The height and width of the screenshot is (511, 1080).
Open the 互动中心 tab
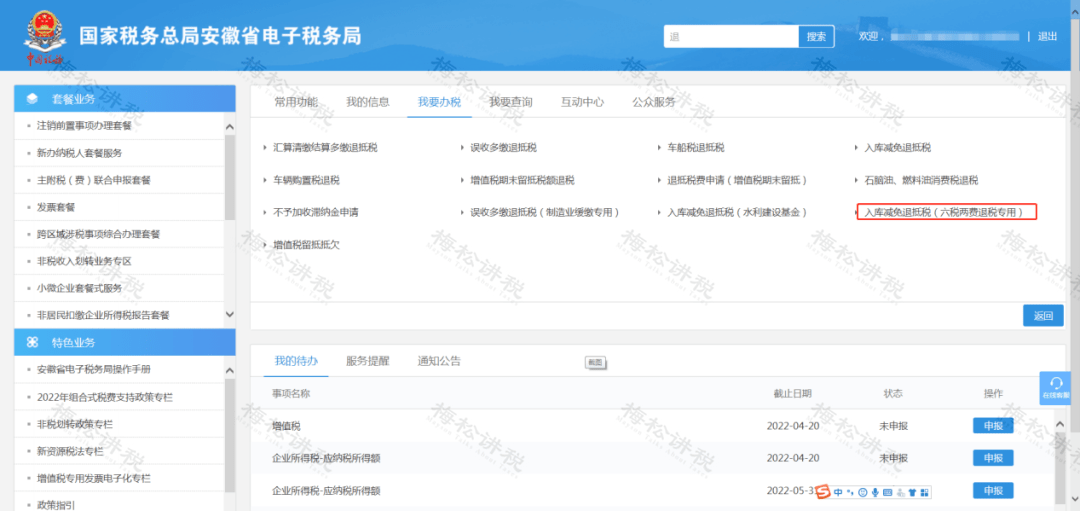tap(582, 102)
